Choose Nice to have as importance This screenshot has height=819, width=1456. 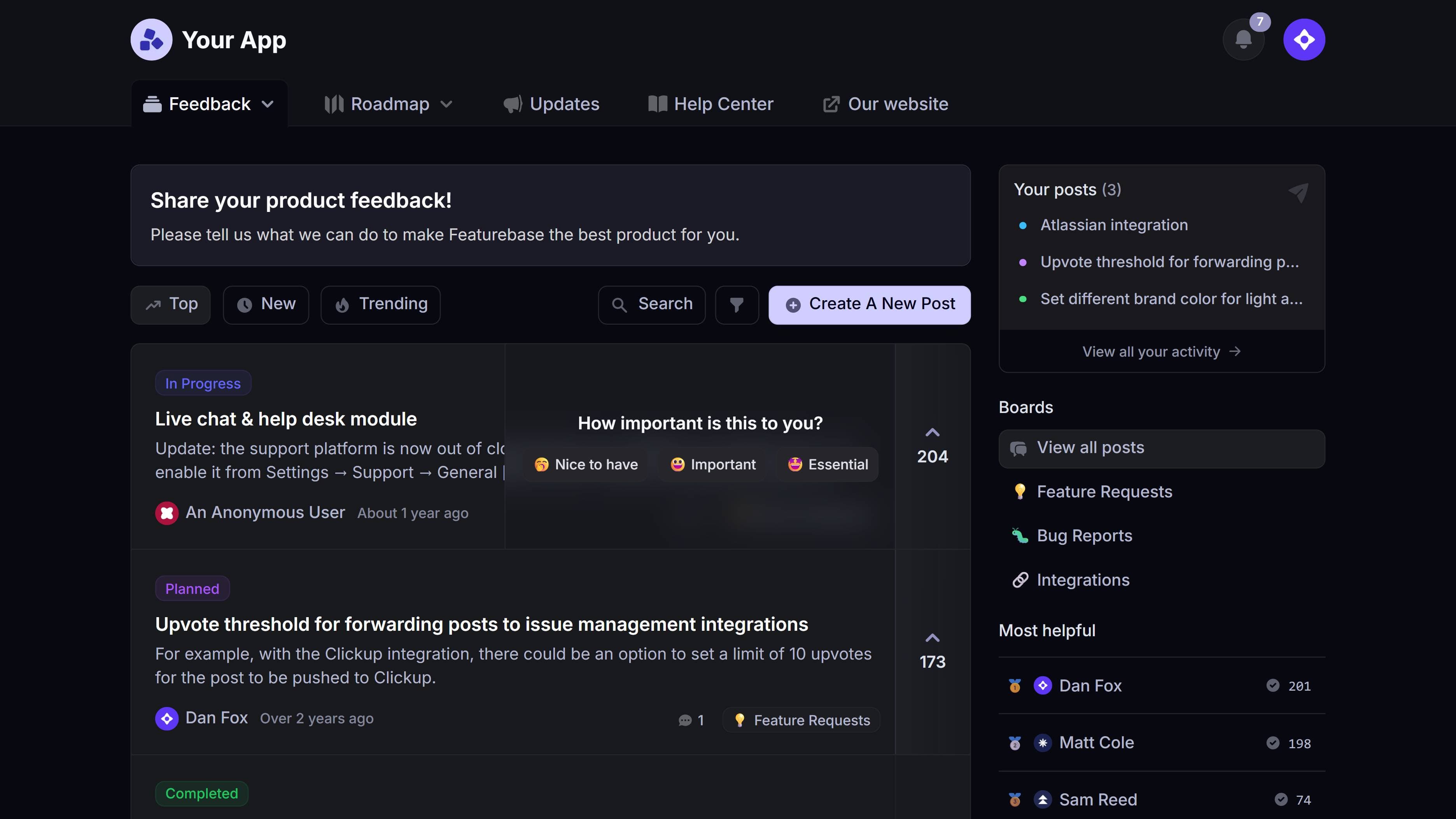tap(586, 465)
